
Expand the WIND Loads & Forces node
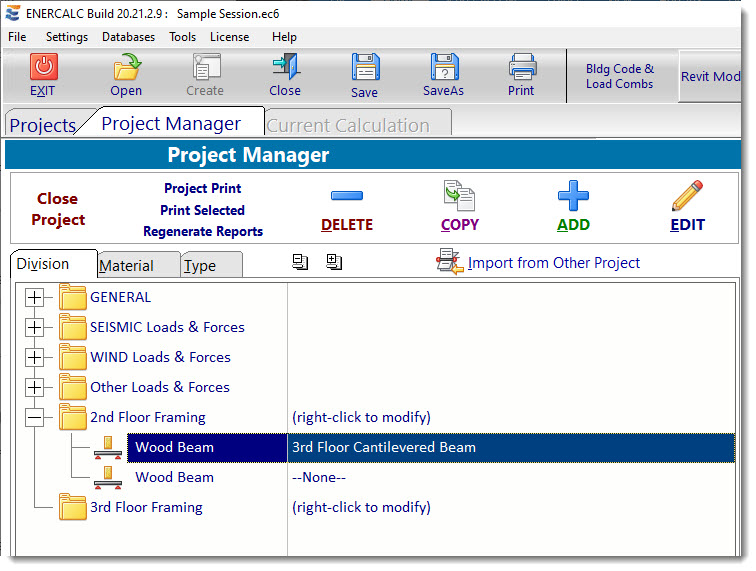tap(35, 357)
